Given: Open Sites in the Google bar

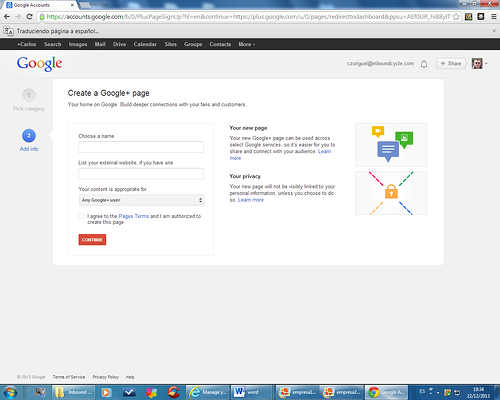Looking at the screenshot, I should [171, 44].
